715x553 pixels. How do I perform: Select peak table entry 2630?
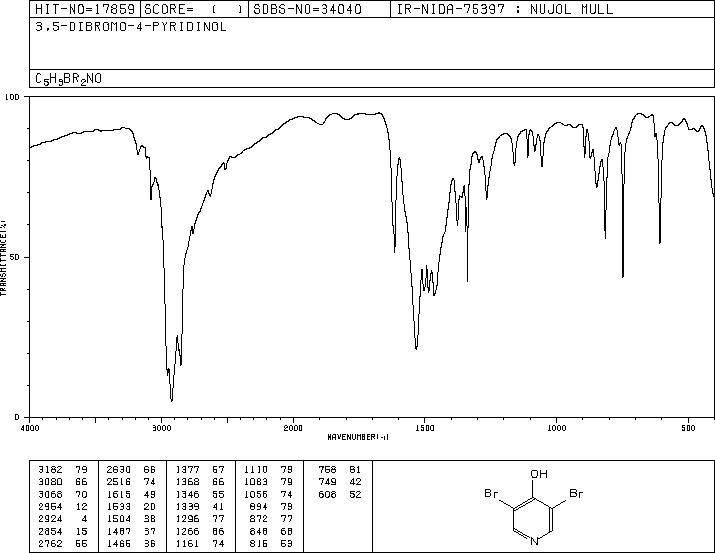[131, 470]
